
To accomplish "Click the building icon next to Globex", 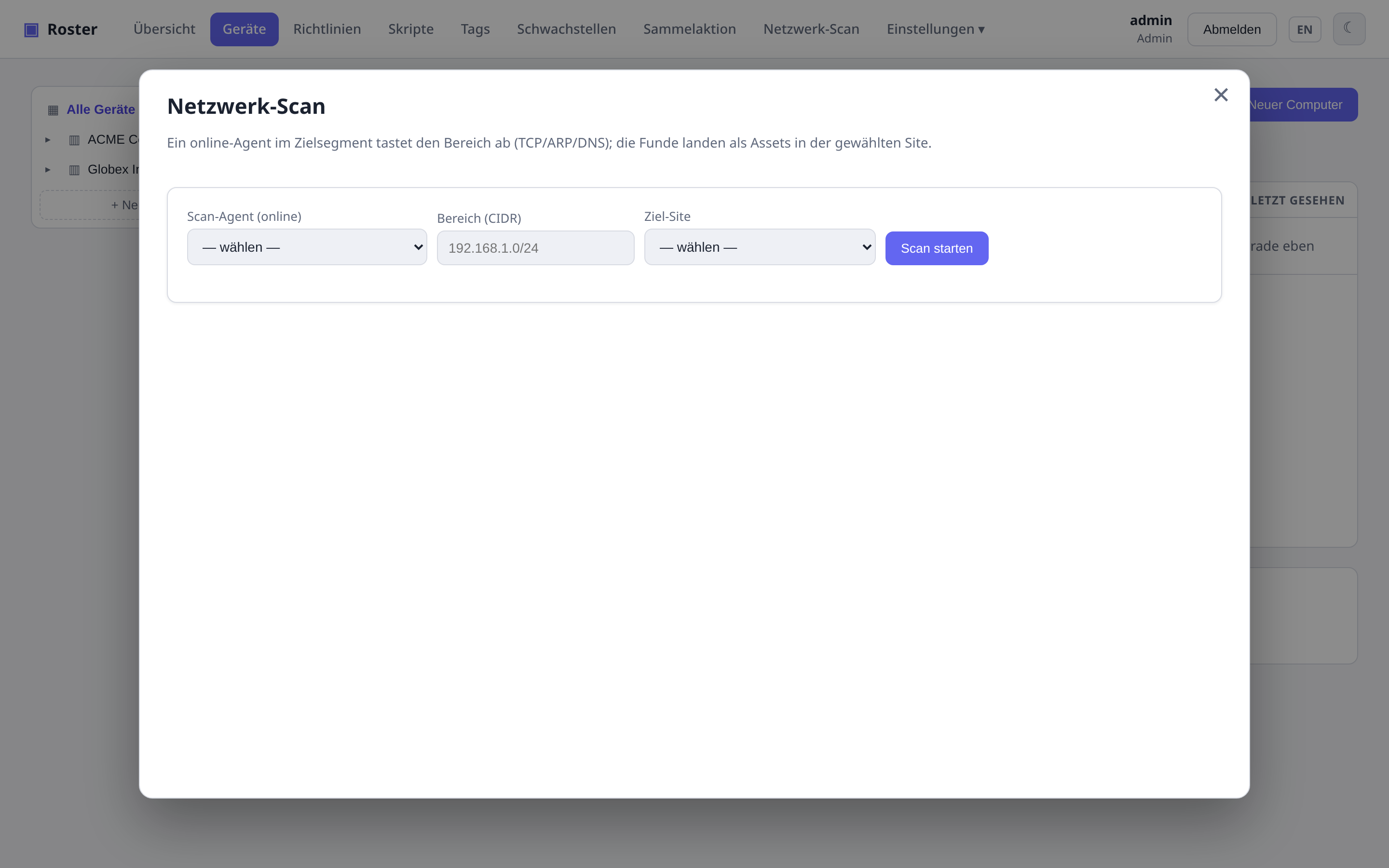I will click(x=74, y=170).
